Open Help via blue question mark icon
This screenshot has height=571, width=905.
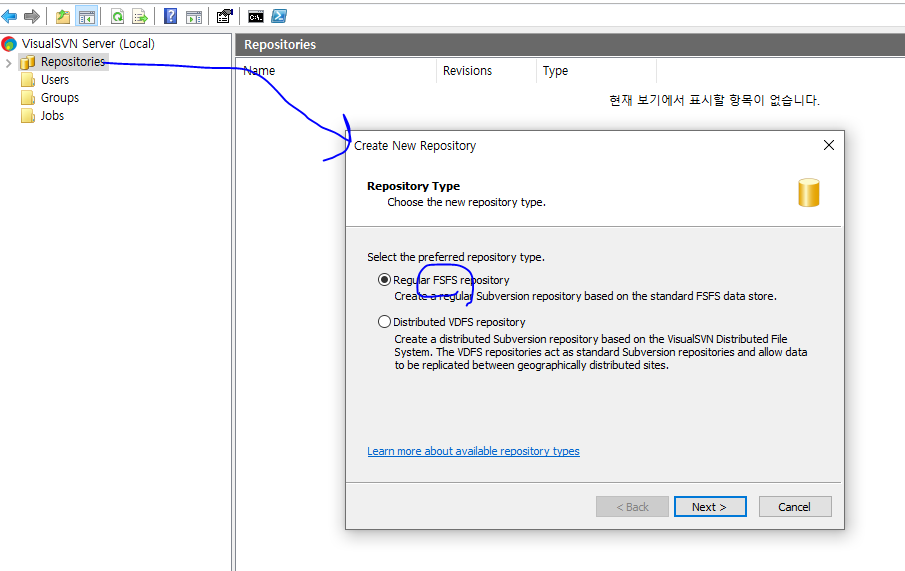coord(170,16)
